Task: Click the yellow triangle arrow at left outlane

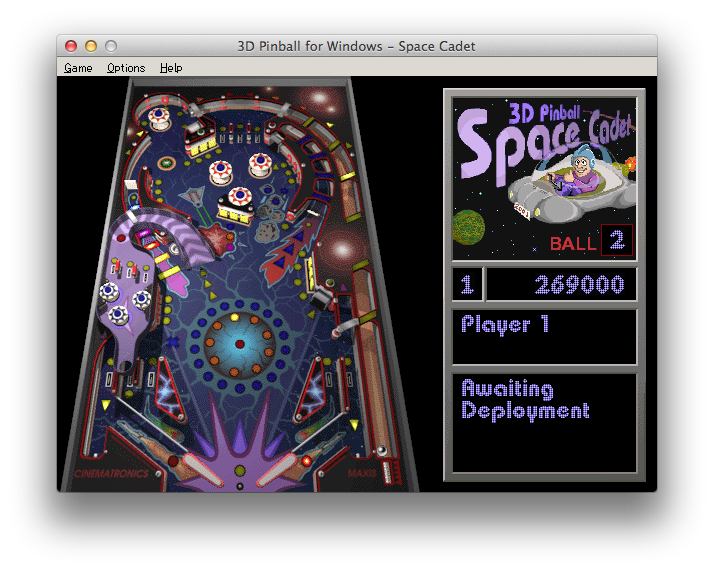Action: pyautogui.click(x=106, y=405)
